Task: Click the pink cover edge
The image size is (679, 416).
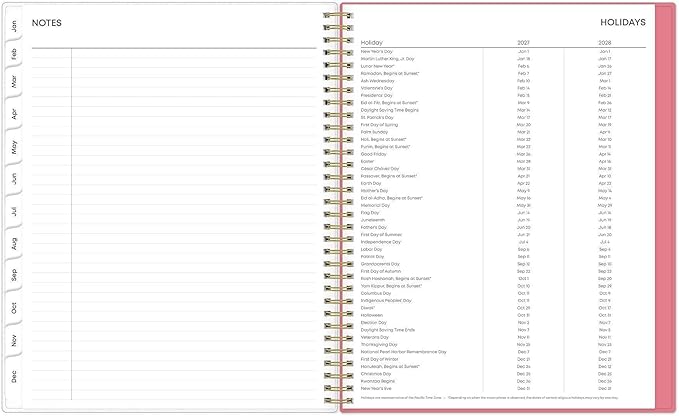Action: point(665,207)
